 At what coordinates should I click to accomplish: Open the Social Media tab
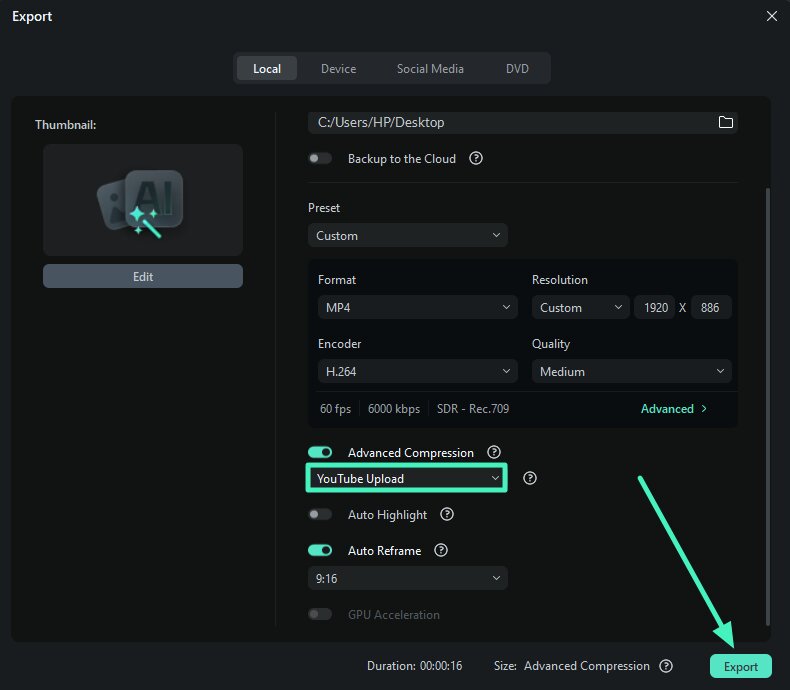pyautogui.click(x=430, y=68)
